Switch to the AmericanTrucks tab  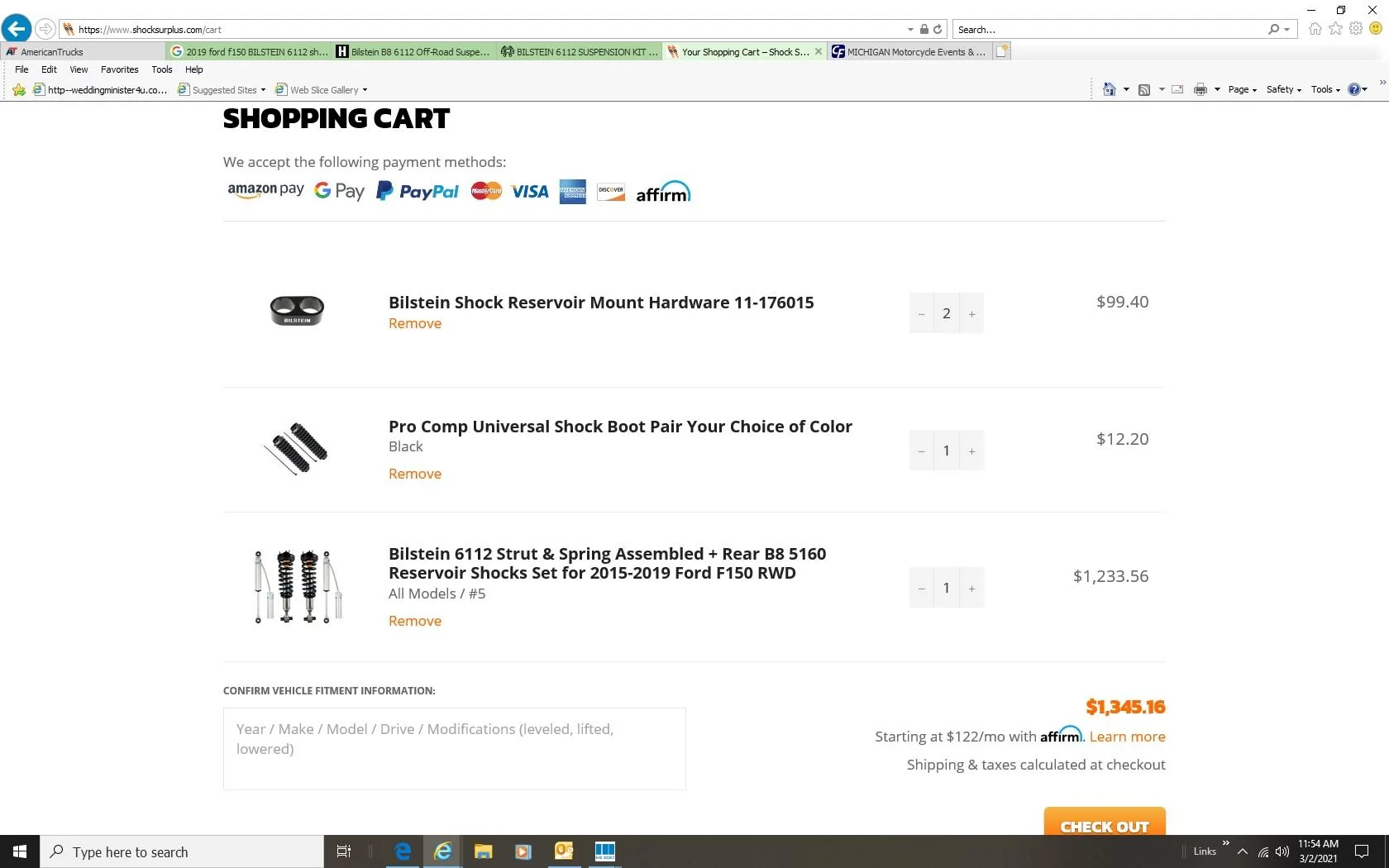[51, 51]
